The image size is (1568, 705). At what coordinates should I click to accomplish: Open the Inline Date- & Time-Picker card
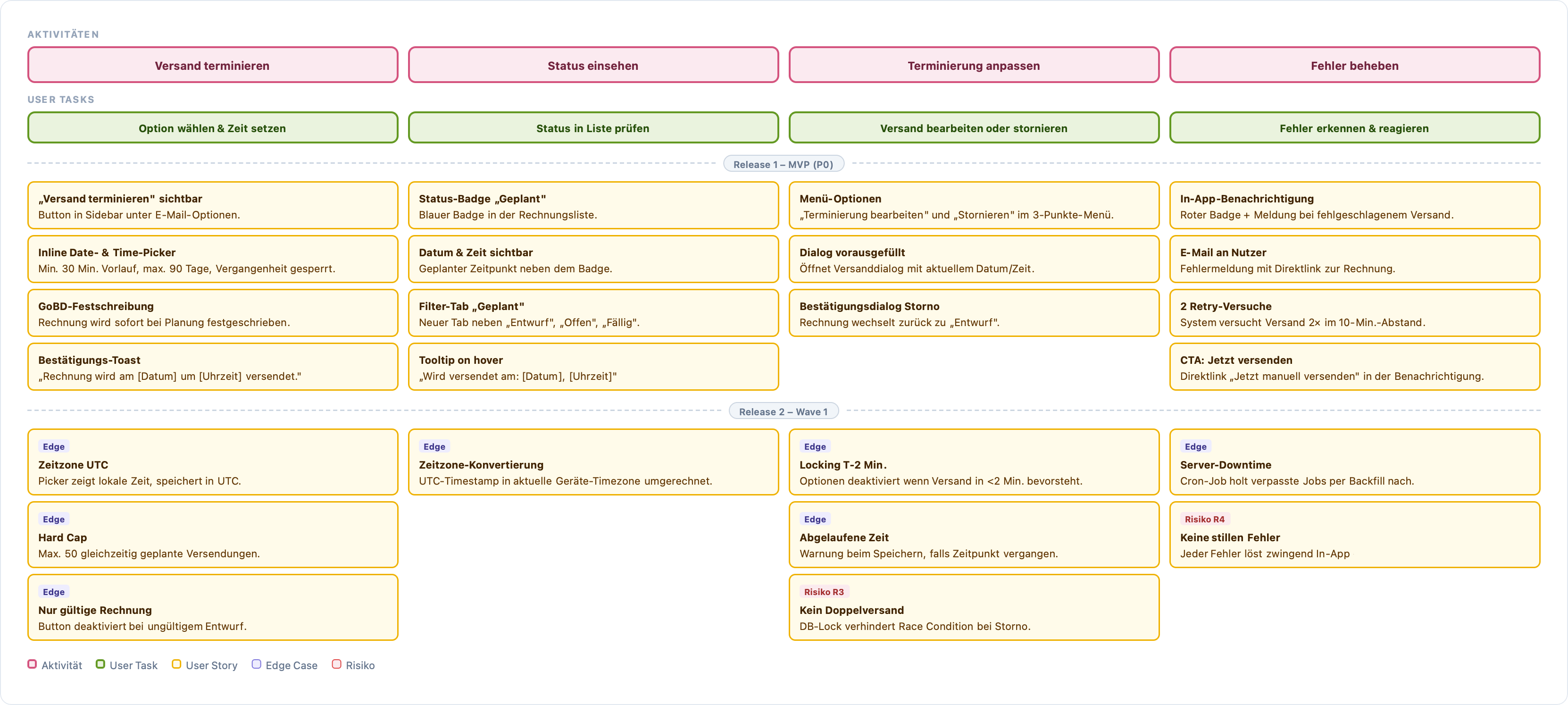pos(212,260)
